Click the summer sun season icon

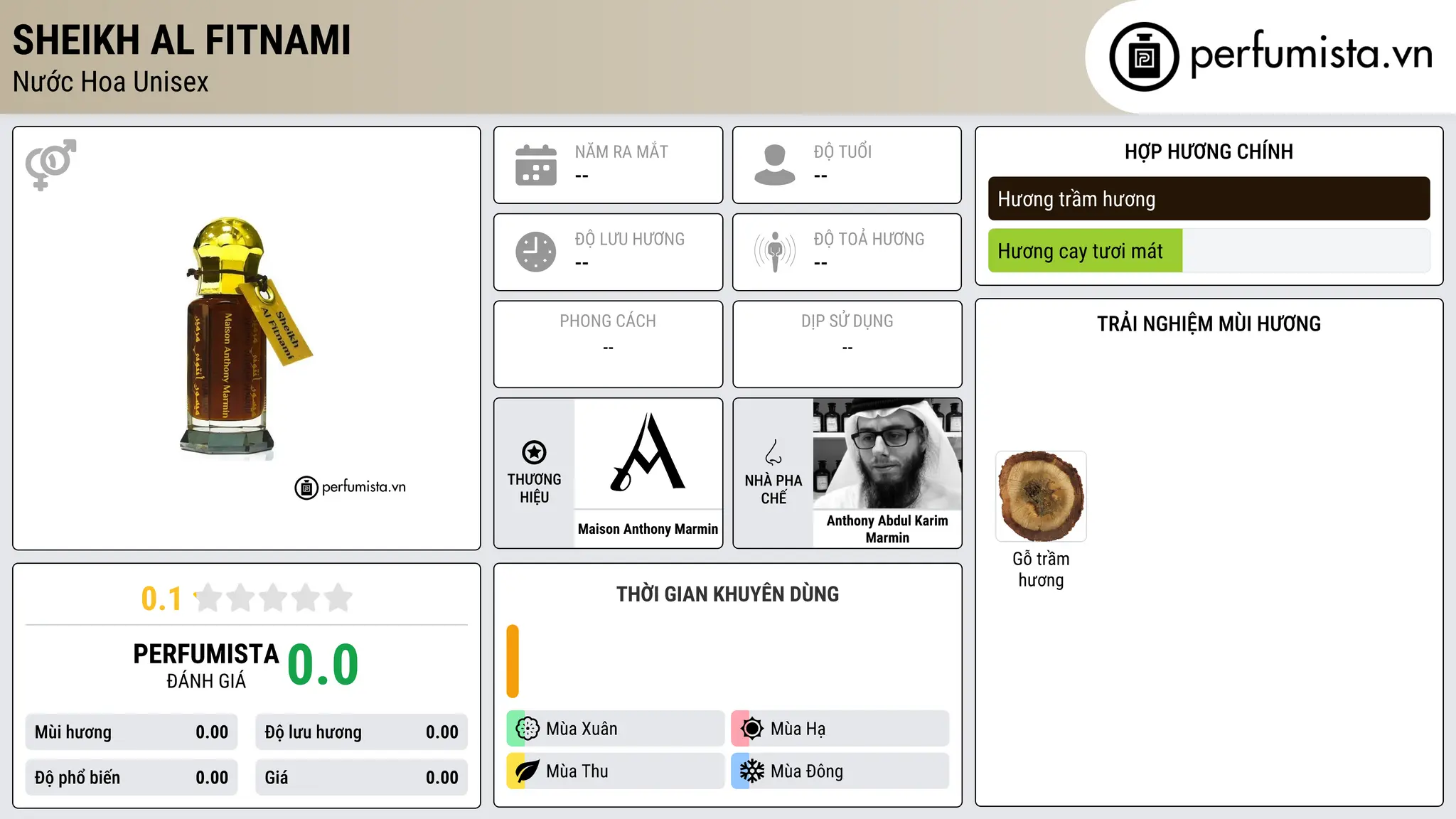752,729
